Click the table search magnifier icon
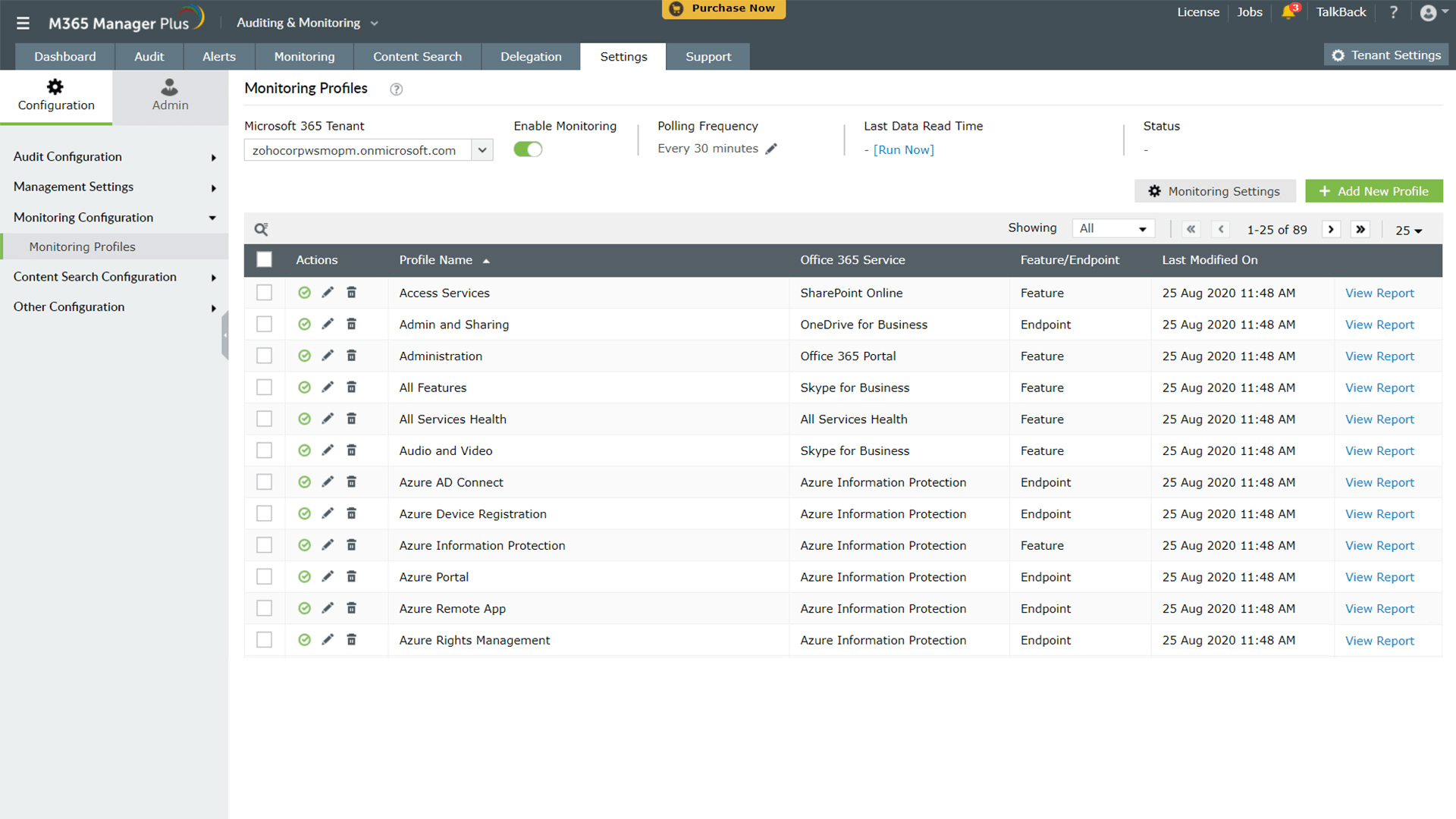Image resolution: width=1456 pixels, height=819 pixels. pos(261,229)
